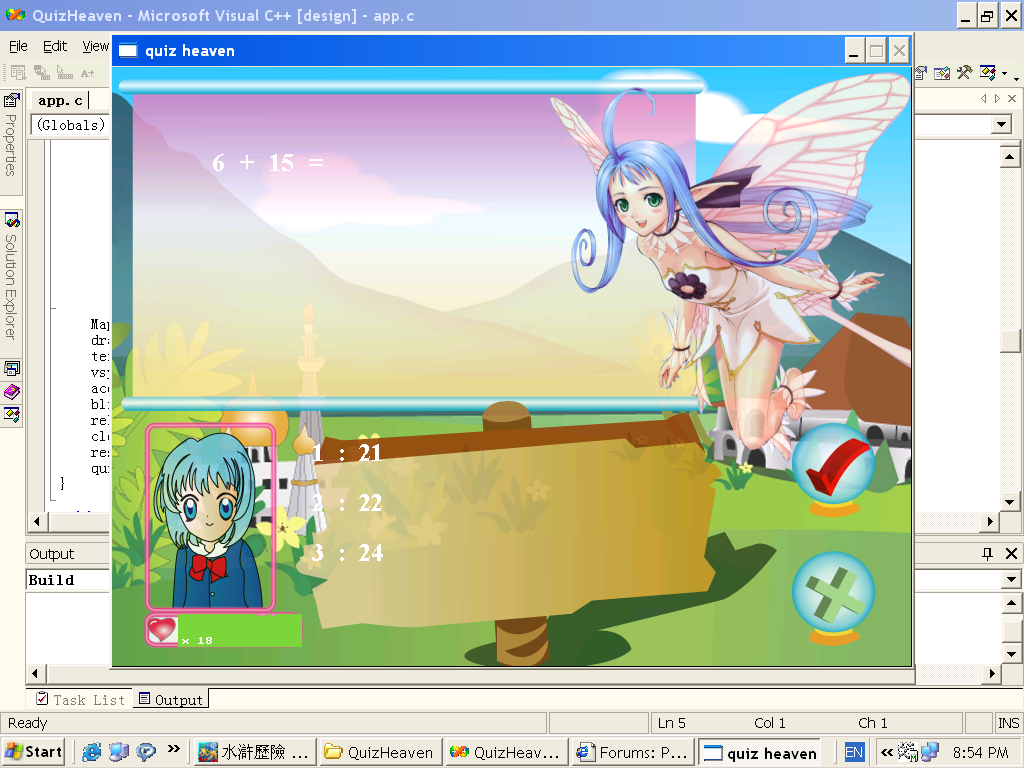The height and width of the screenshot is (768, 1024).
Task: Select answer option 2 : 22
Action: (x=347, y=503)
